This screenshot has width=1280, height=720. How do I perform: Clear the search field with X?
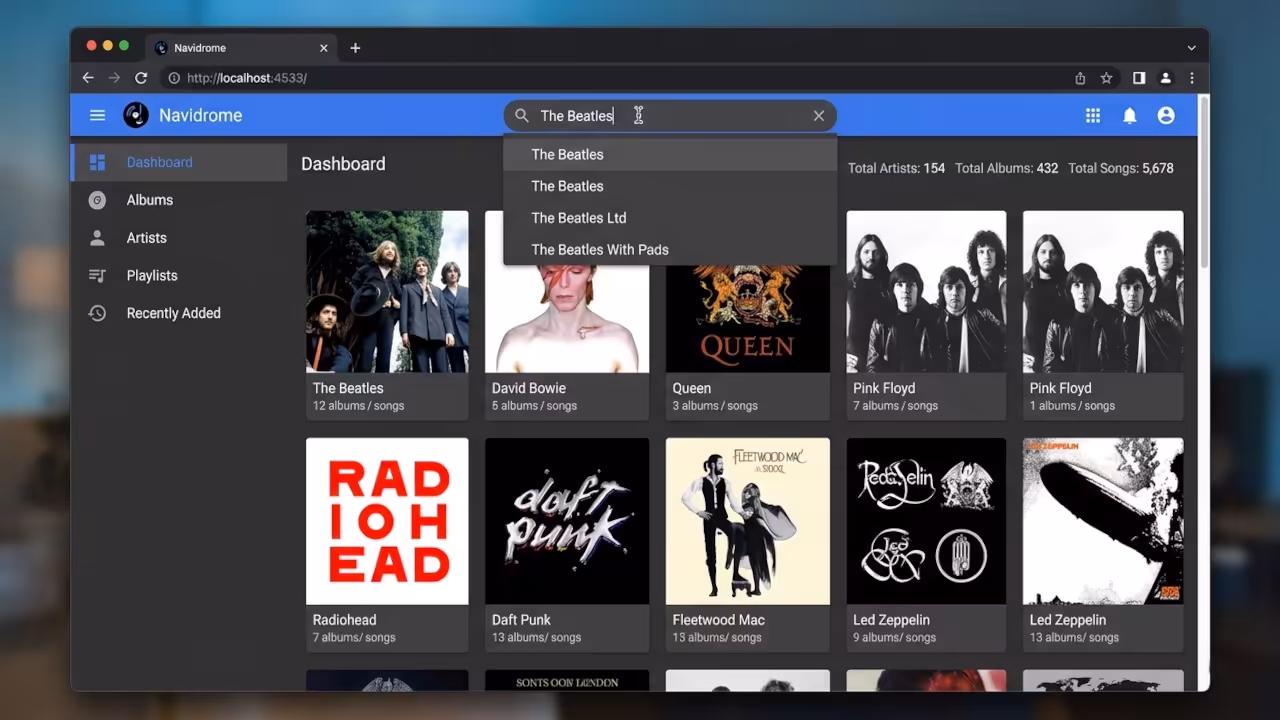pos(819,116)
